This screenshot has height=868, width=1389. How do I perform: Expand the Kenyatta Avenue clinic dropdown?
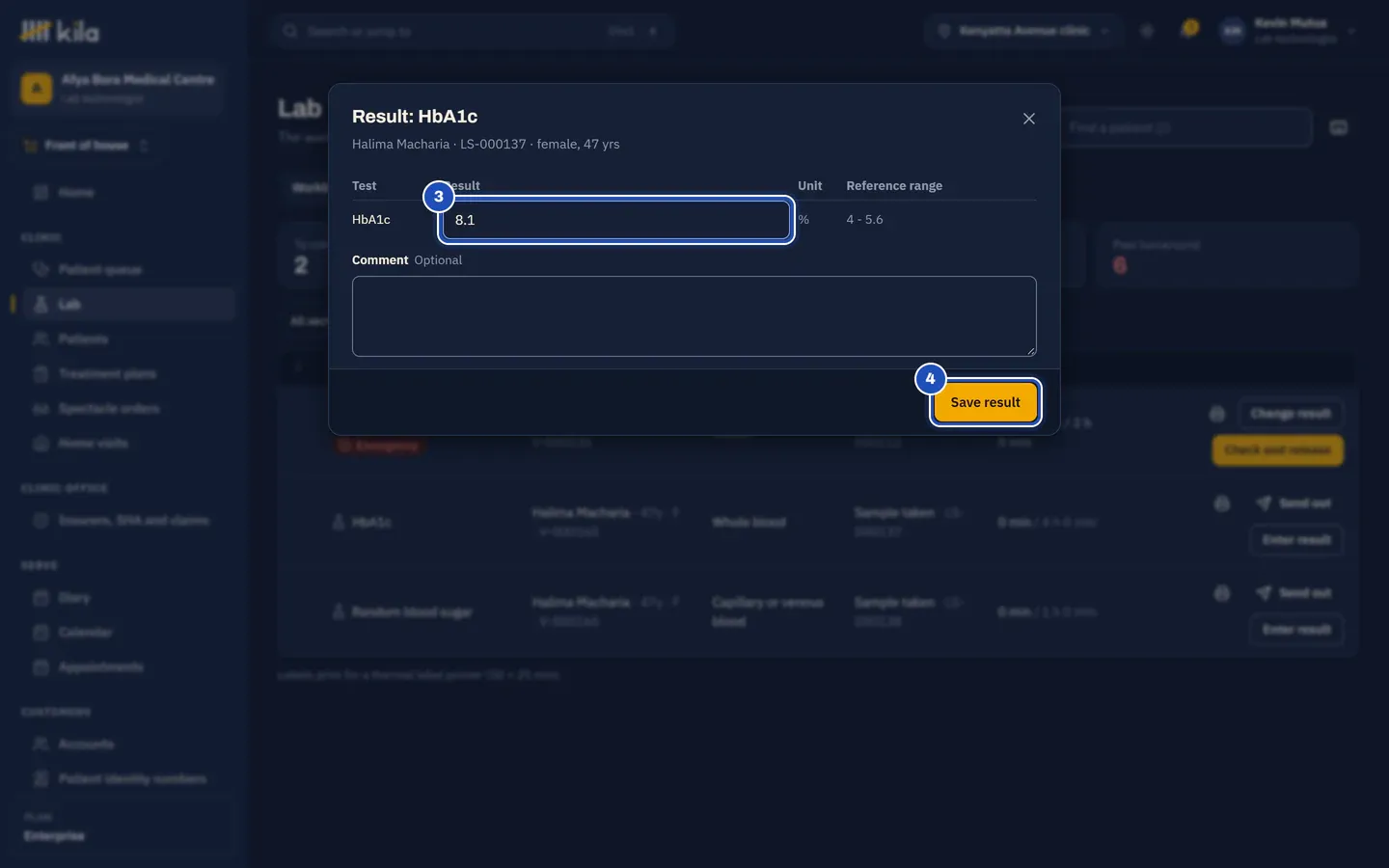tap(1023, 31)
